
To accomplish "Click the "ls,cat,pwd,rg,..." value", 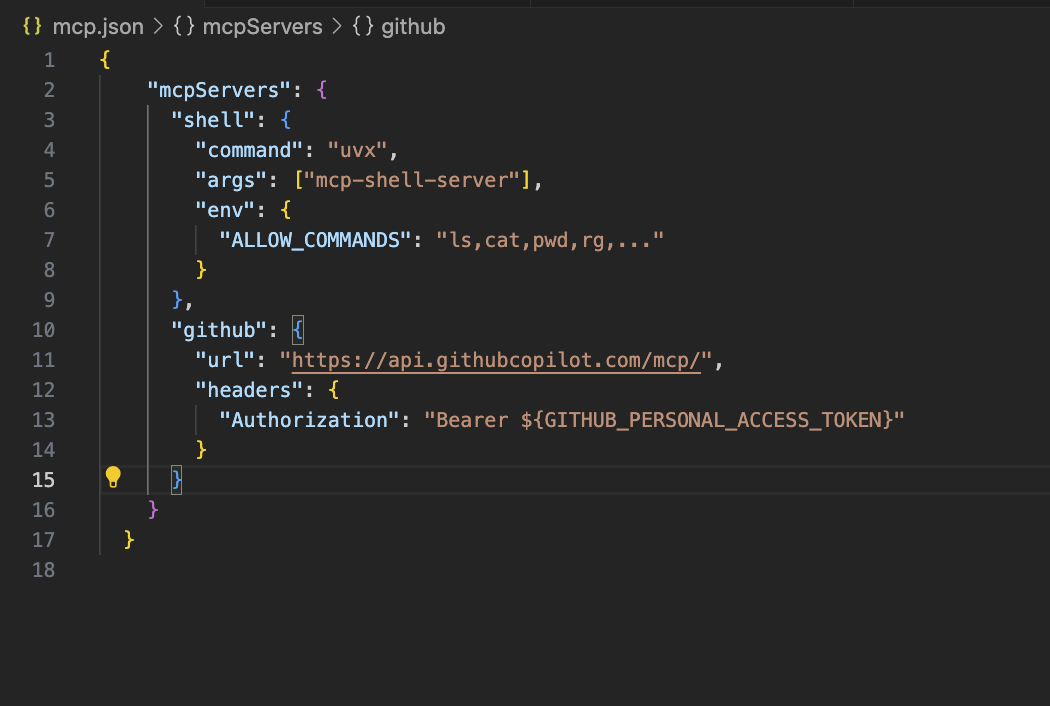I will tap(550, 240).
